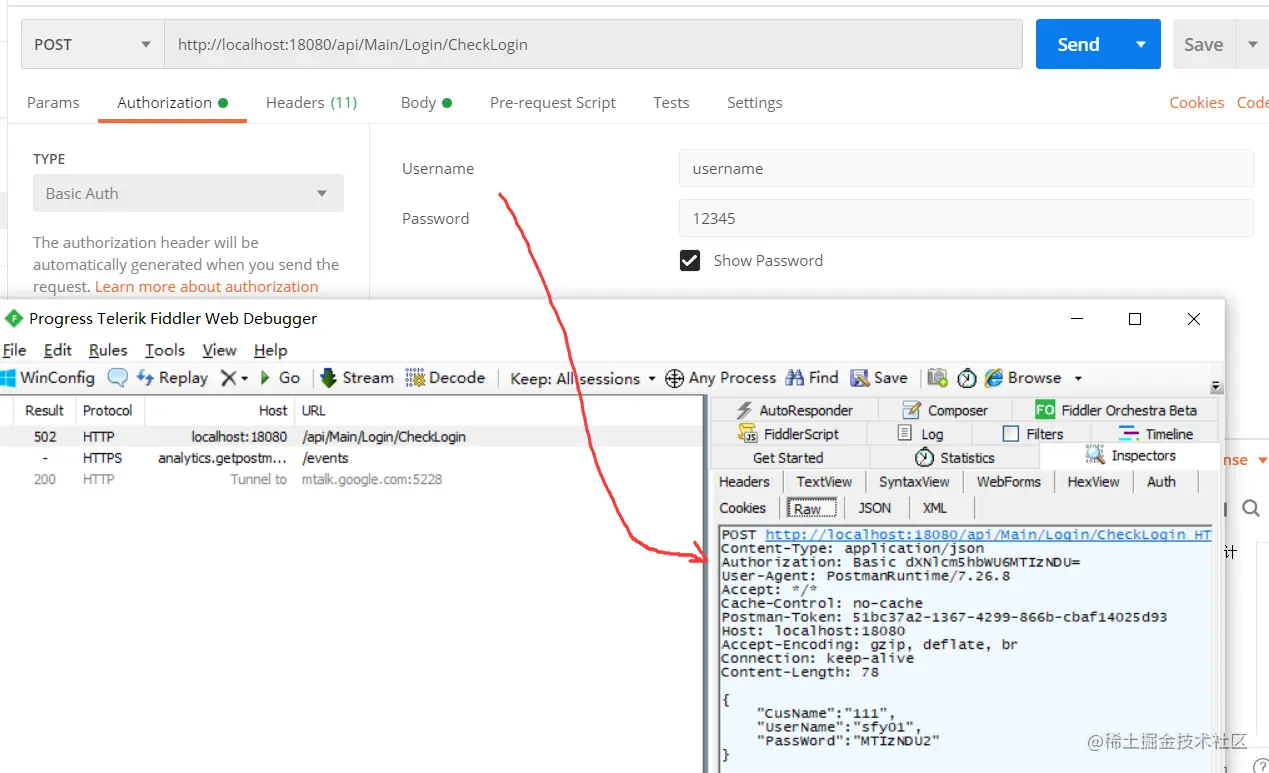This screenshot has width=1269, height=773.
Task: Sort sessions by Protocol column header
Action: click(x=108, y=410)
